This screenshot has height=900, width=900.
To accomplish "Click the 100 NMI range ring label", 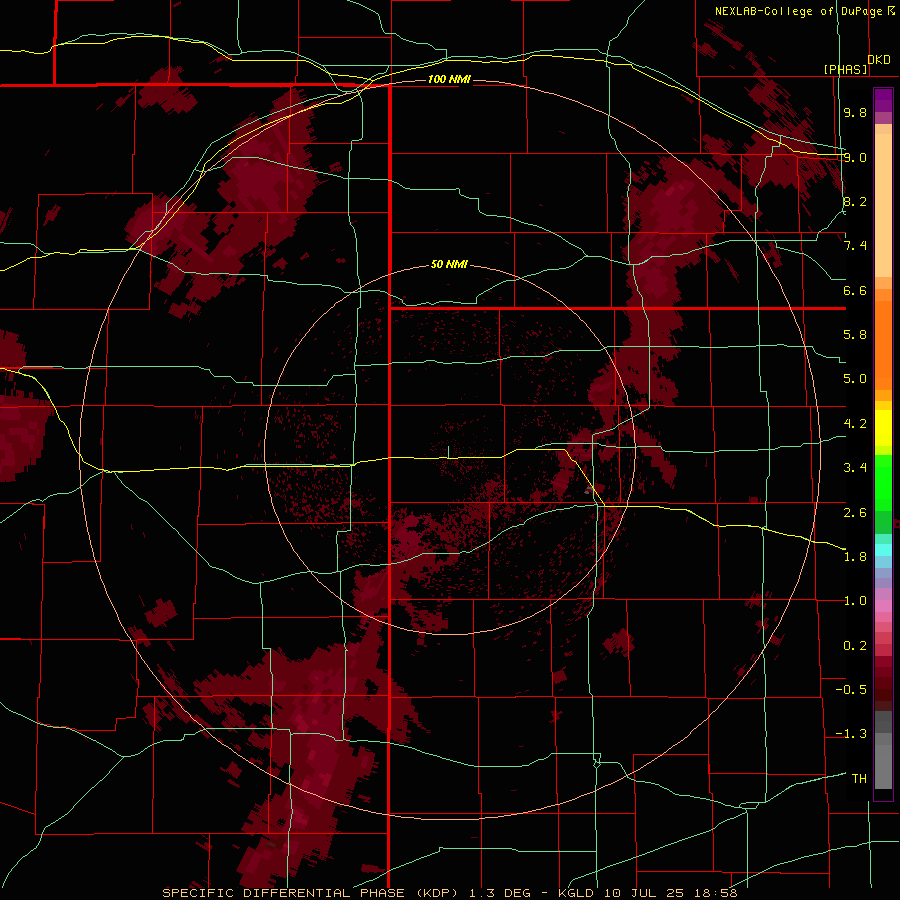I will pyautogui.click(x=449, y=79).
